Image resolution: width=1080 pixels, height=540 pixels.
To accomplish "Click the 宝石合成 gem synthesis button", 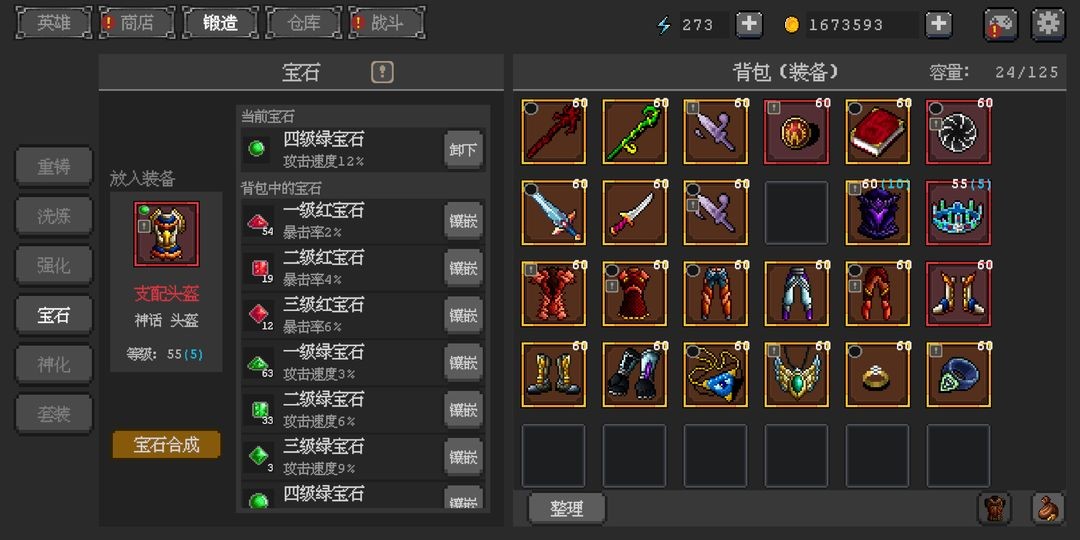I will pyautogui.click(x=167, y=445).
